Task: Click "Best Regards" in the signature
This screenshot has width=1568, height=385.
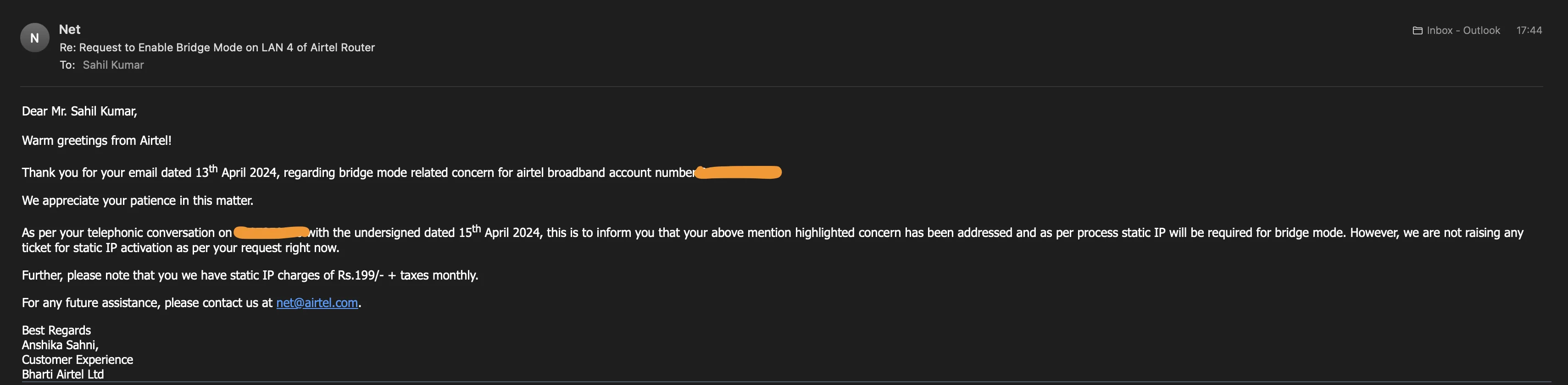Action: (56, 330)
